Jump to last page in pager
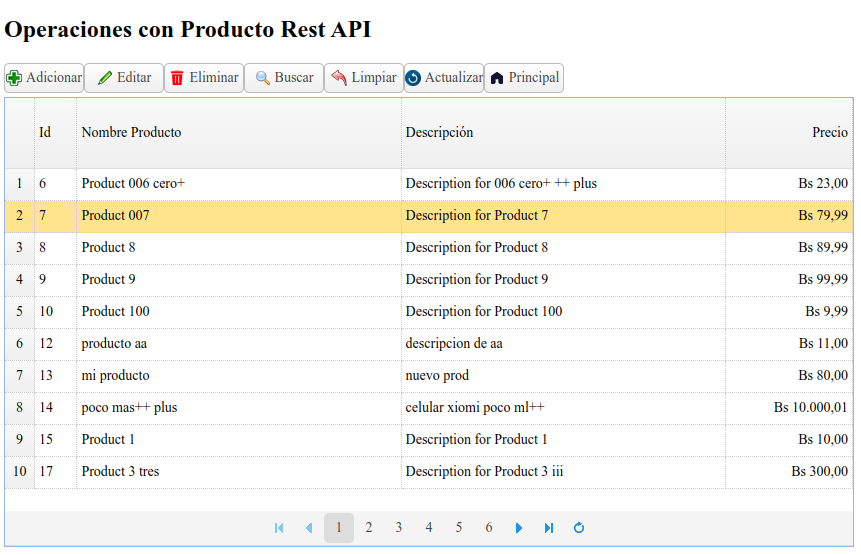861x555 pixels. (549, 528)
